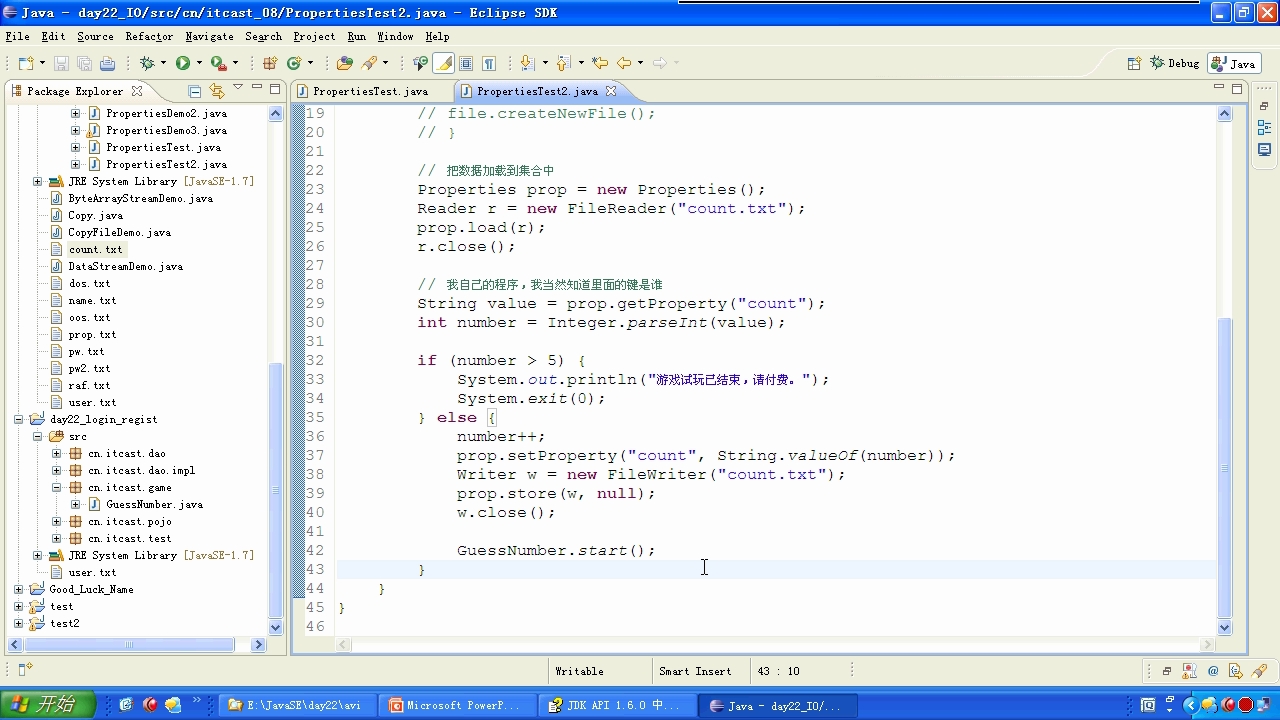Open the Project menu
The height and width of the screenshot is (720, 1280).
click(x=314, y=36)
